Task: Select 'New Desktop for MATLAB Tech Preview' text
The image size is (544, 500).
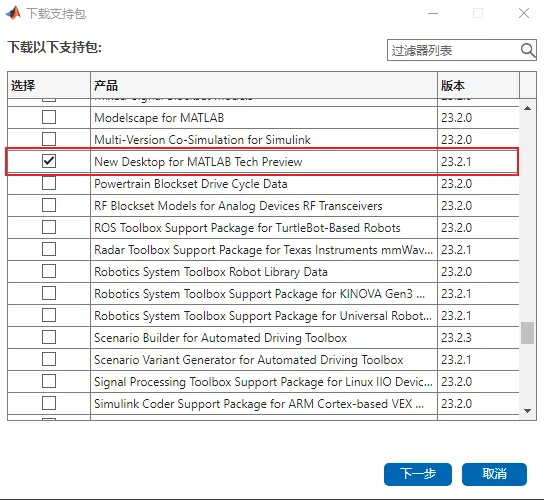Action: point(198,162)
